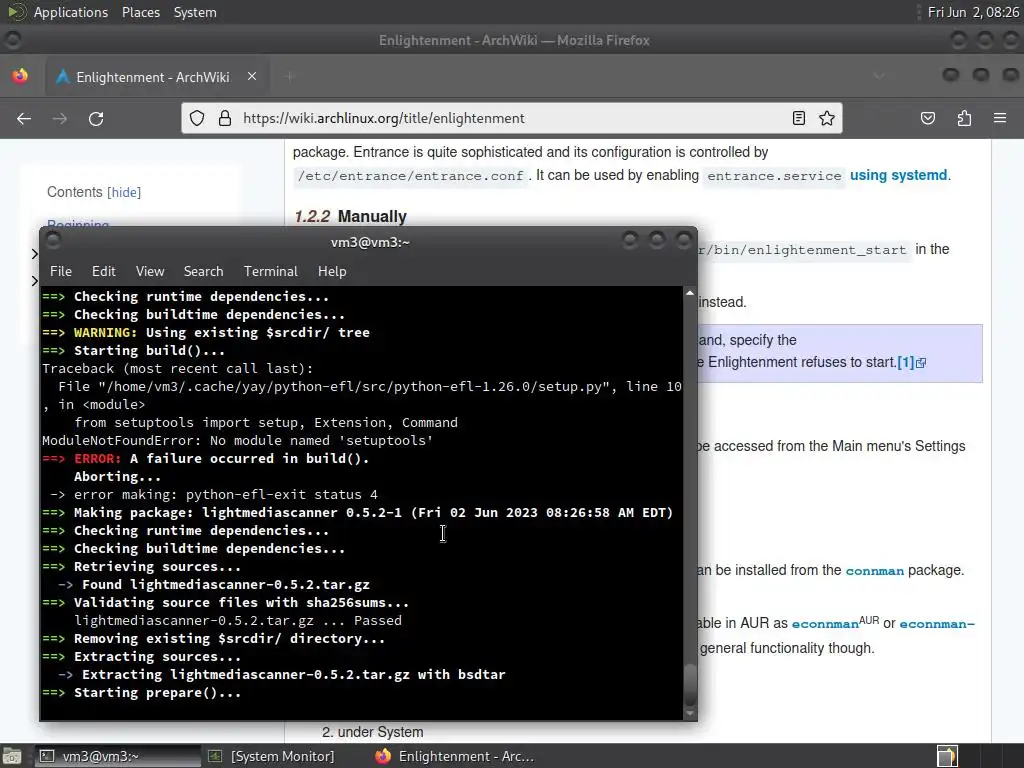Click 'ModuleNotFoundError' line in terminal

point(238,441)
